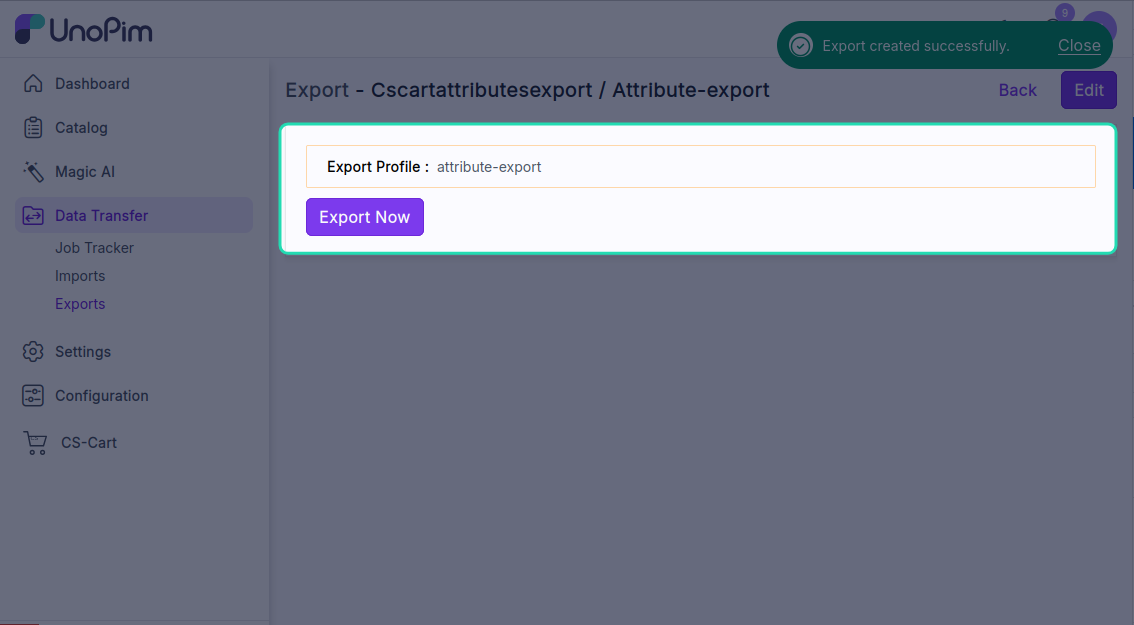Screen dimensions: 1134x625
Task: Close the export success notification
Action: 1079,46
